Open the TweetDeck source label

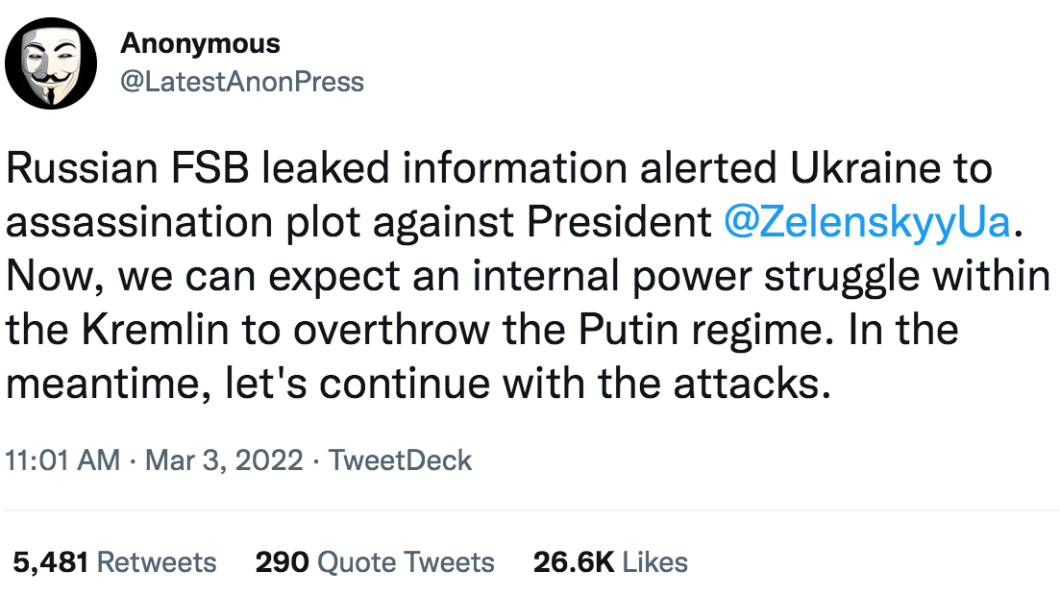pos(400,460)
